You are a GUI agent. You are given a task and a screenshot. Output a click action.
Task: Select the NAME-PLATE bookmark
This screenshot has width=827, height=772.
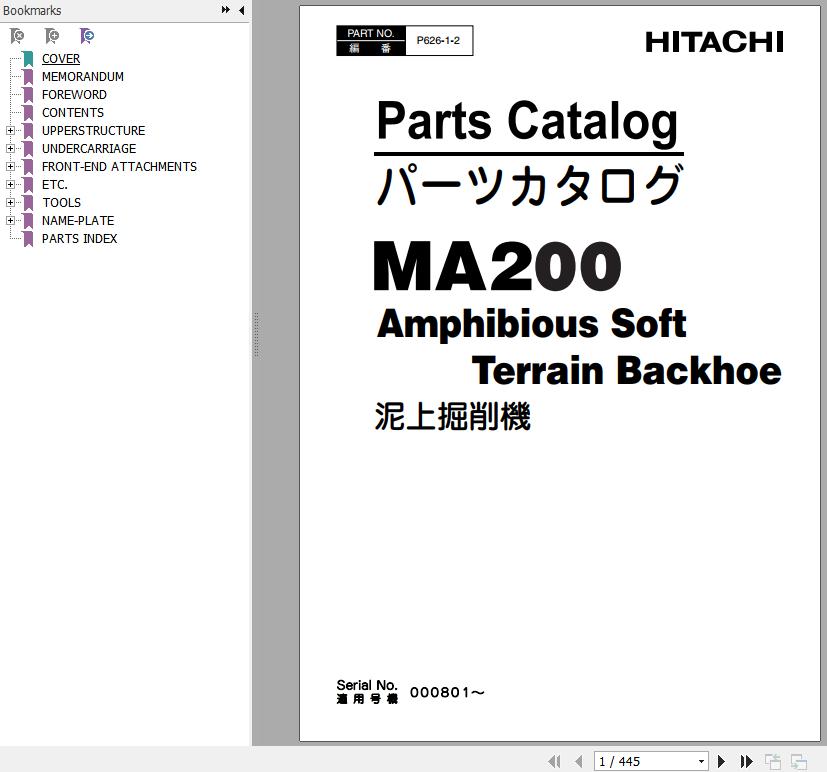pos(78,220)
